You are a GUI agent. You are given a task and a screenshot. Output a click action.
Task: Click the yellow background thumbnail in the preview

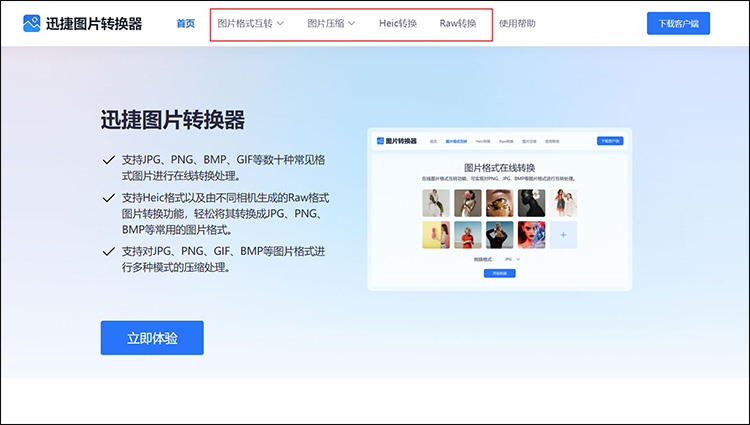pyautogui.click(x=436, y=235)
